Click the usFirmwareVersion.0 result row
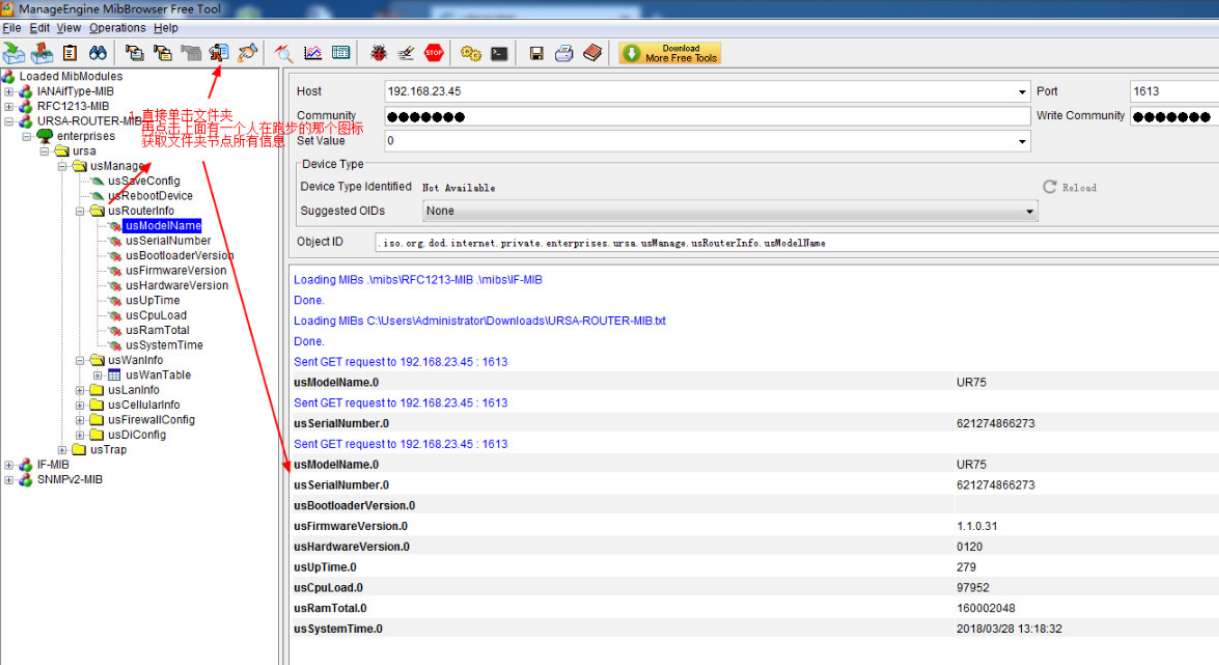 pos(754,526)
